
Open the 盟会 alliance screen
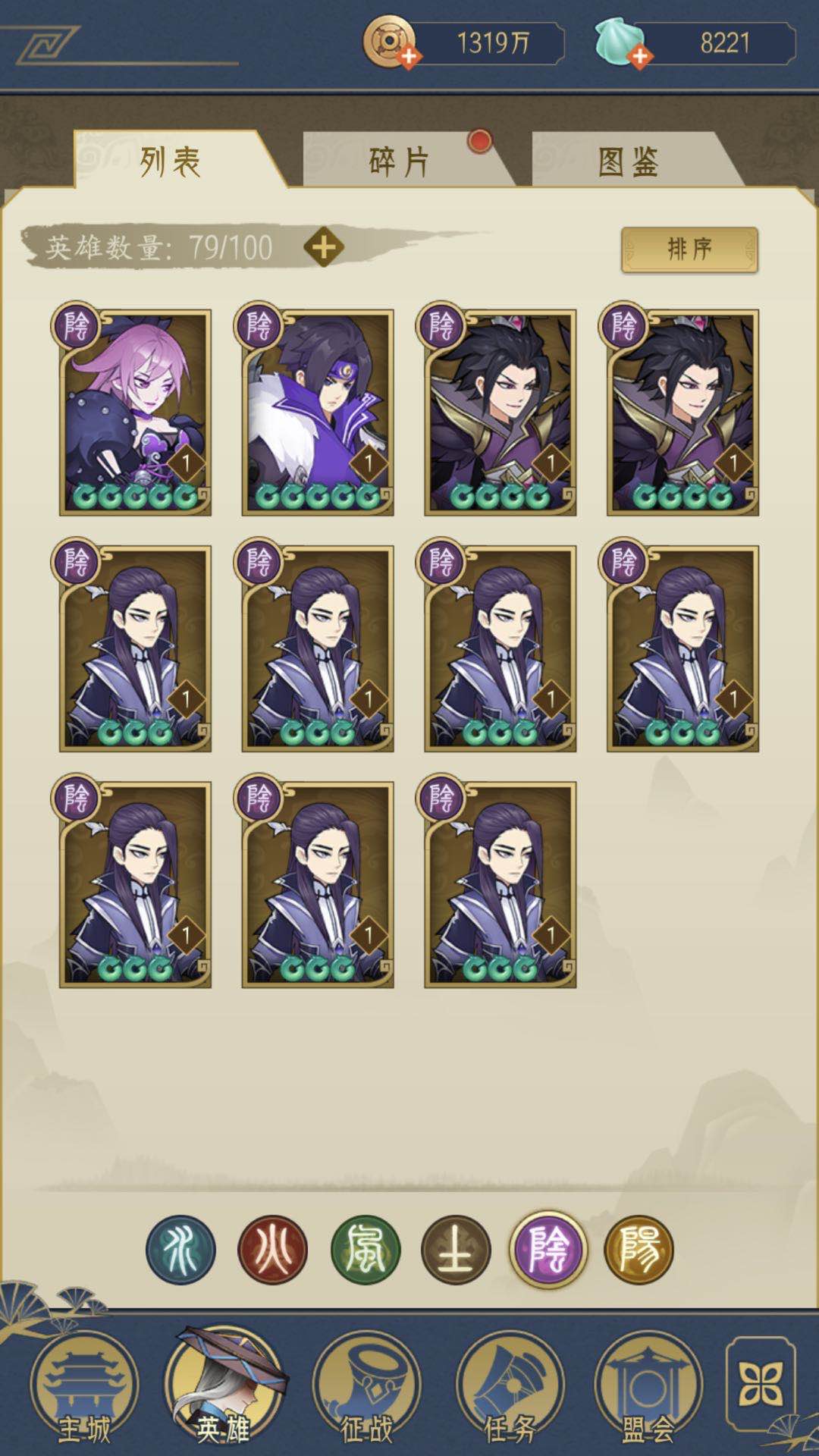(649, 1389)
